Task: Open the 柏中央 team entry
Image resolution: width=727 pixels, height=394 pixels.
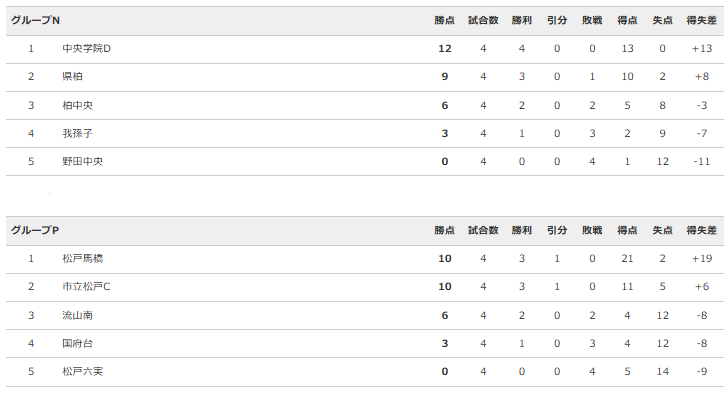Action: click(x=77, y=106)
